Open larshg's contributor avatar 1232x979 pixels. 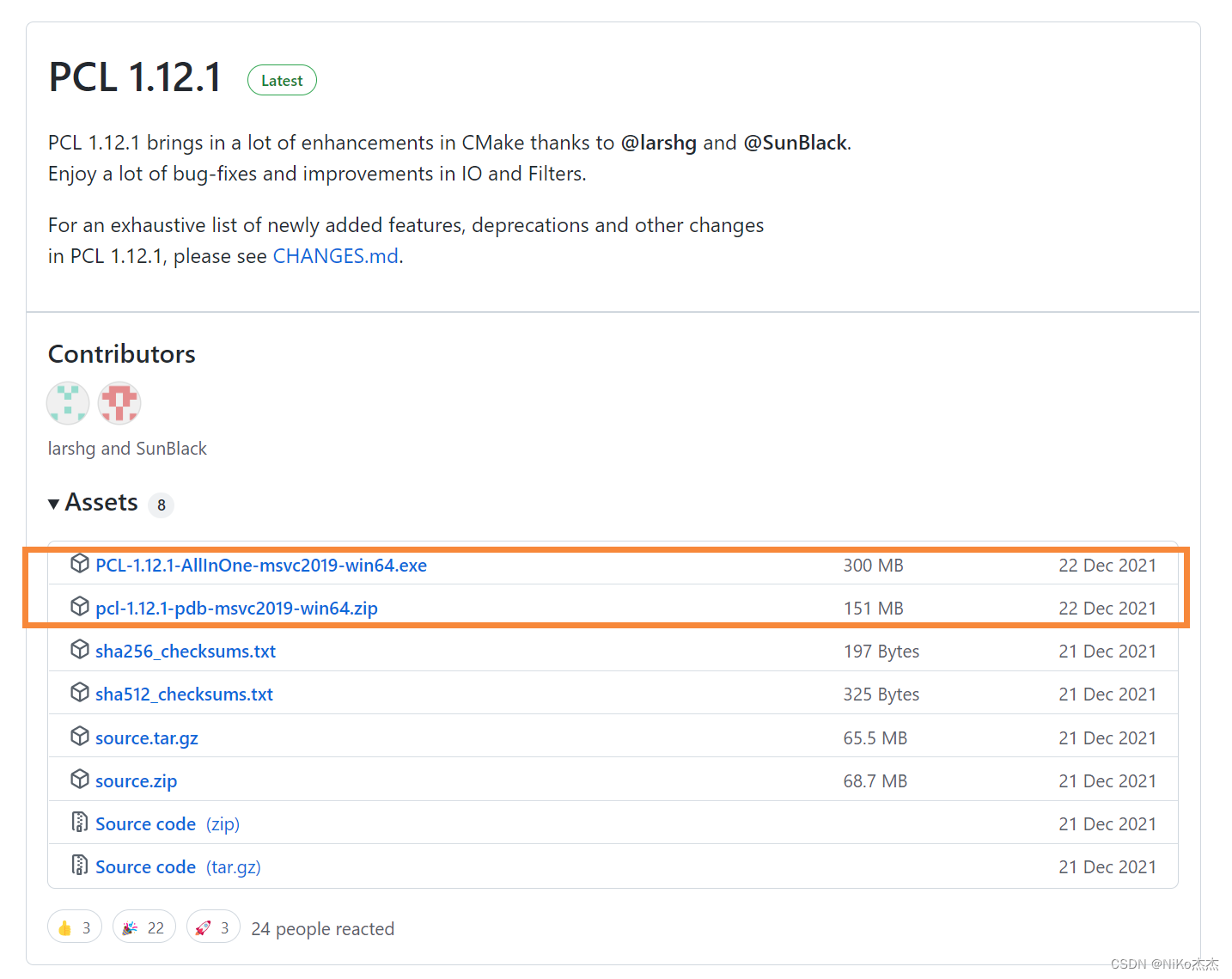tap(67, 402)
